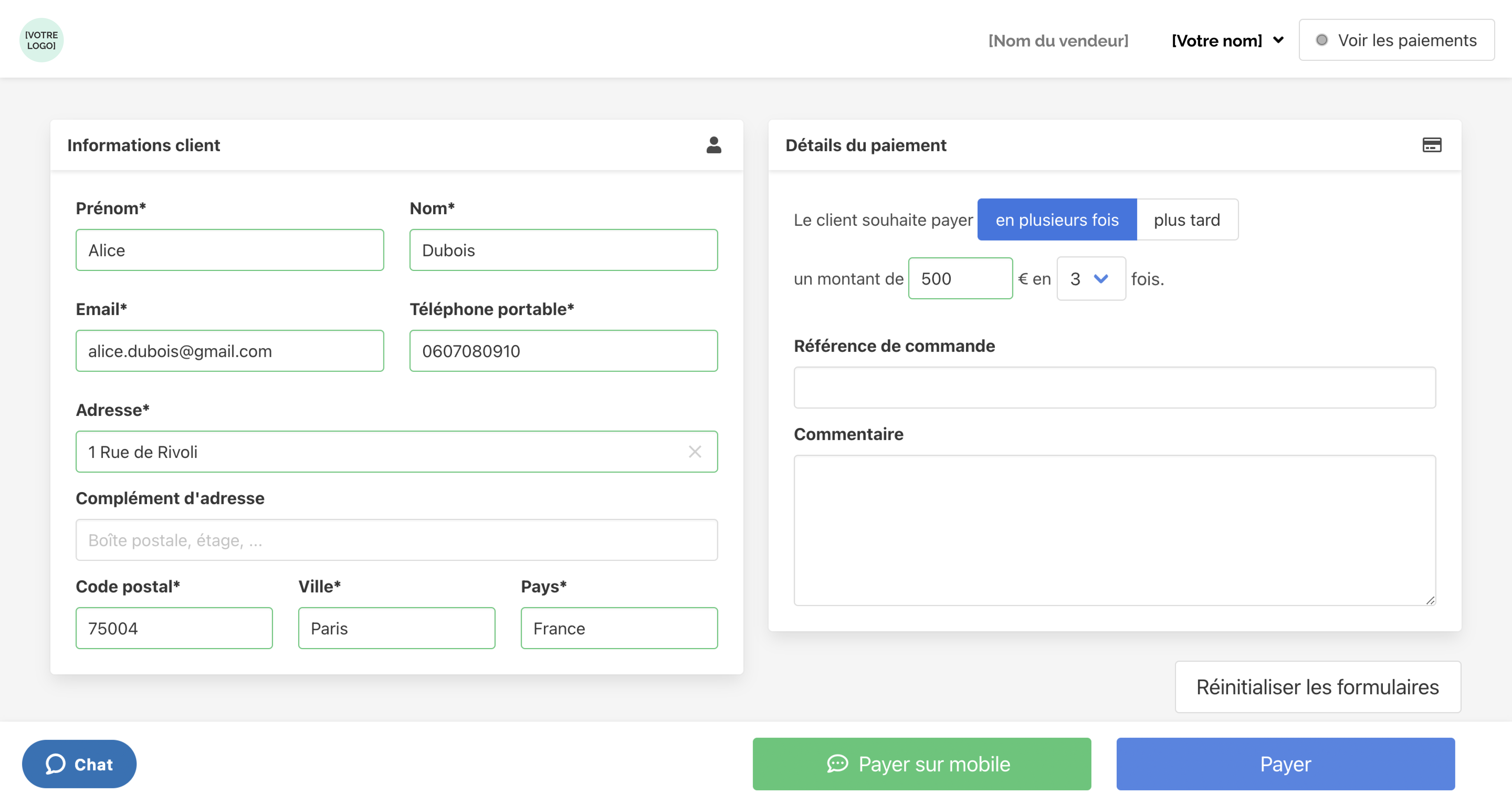The height and width of the screenshot is (809, 1512).
Task: Click the Nom input field
Action: pyautogui.click(x=564, y=250)
